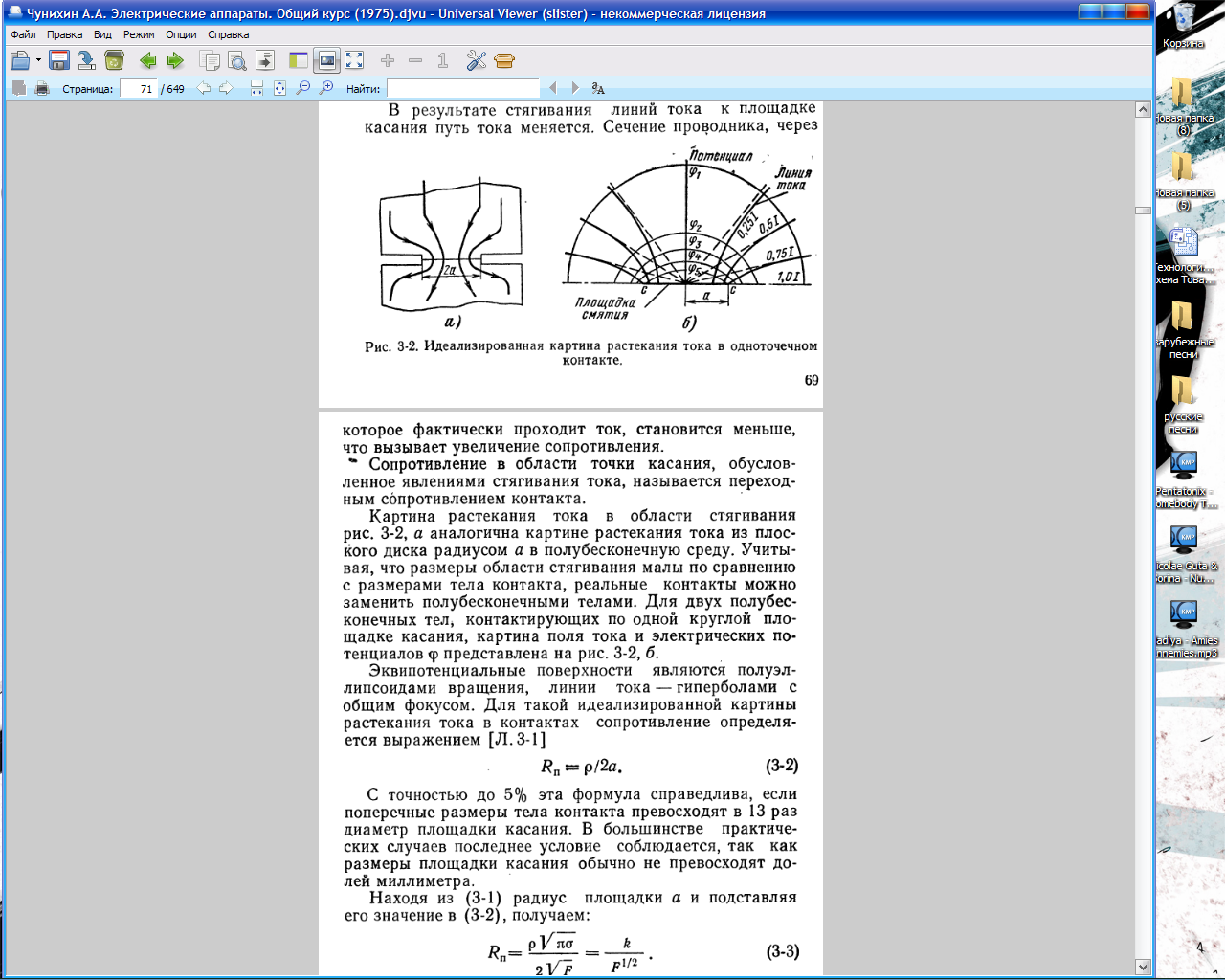This screenshot has width=1225, height=980.
Task: Click the save floppy disk icon
Action: pos(58,60)
